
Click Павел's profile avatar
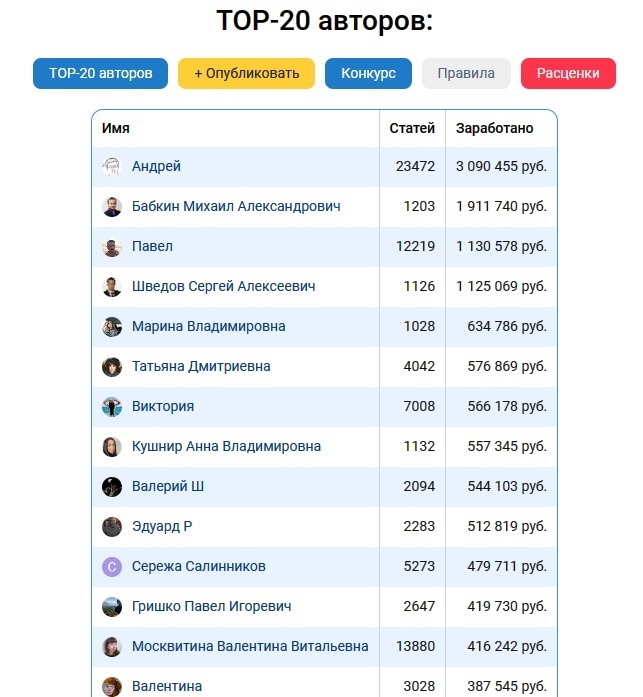pos(112,247)
